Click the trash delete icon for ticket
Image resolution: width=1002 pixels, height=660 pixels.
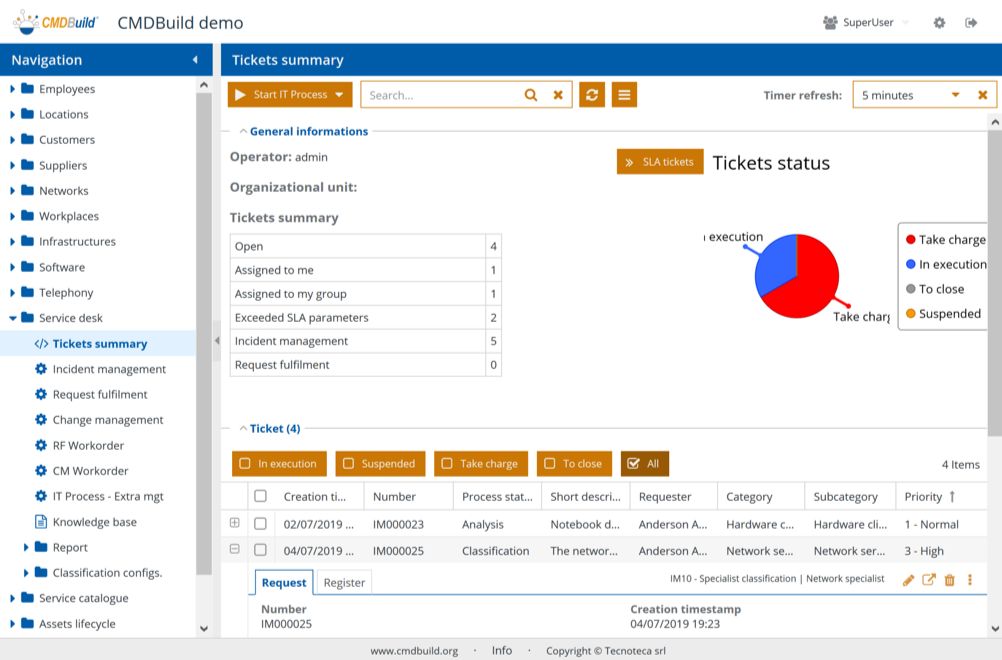pos(950,580)
